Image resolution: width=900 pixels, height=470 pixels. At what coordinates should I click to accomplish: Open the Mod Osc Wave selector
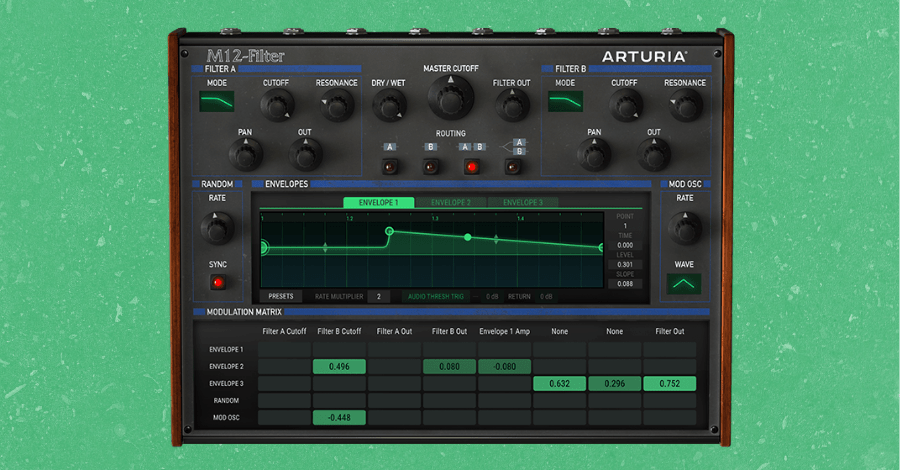point(684,284)
